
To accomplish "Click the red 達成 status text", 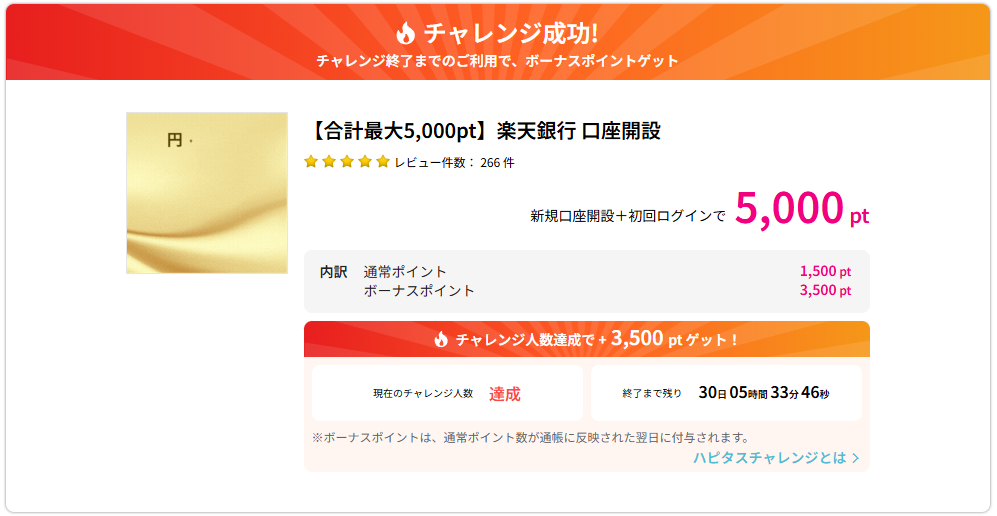I will click(x=504, y=394).
